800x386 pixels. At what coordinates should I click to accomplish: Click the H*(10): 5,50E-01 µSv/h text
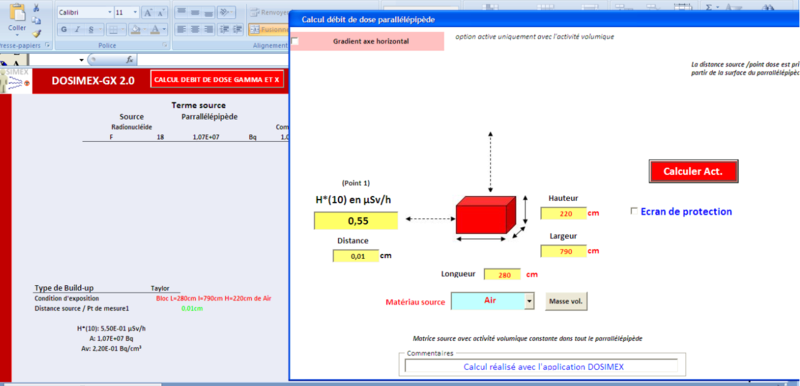pyautogui.click(x=111, y=328)
